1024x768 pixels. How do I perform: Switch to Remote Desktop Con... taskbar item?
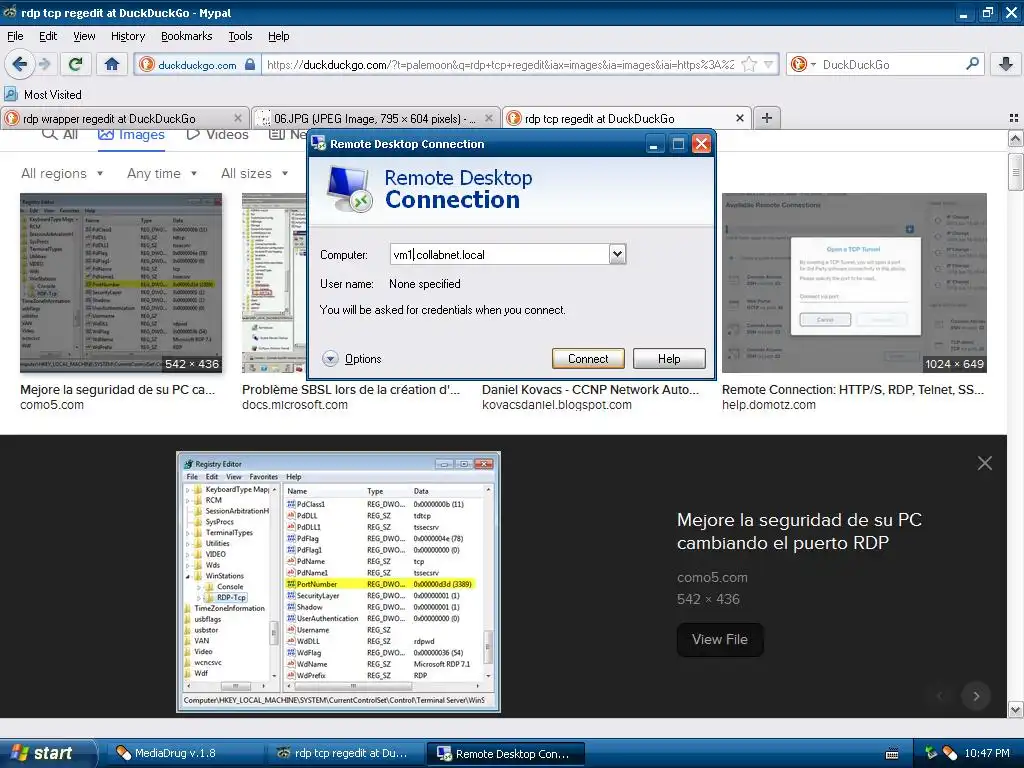pos(505,753)
